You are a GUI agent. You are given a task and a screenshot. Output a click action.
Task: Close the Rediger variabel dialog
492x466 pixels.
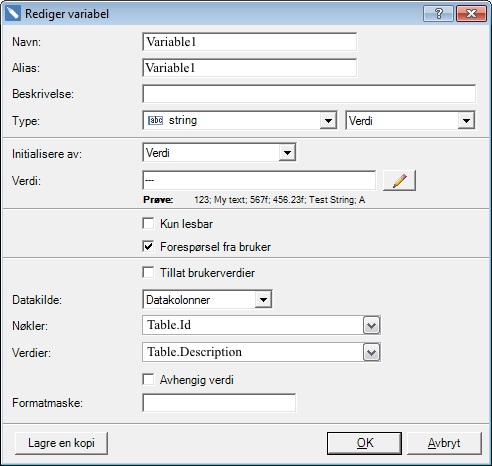point(471,14)
